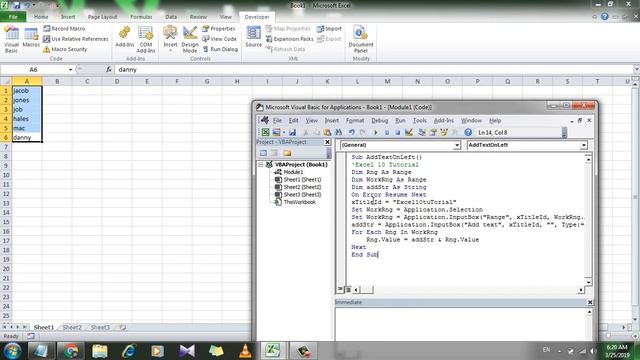The height and width of the screenshot is (360, 640).
Task: Toggle Design Mode
Action: click(190, 40)
